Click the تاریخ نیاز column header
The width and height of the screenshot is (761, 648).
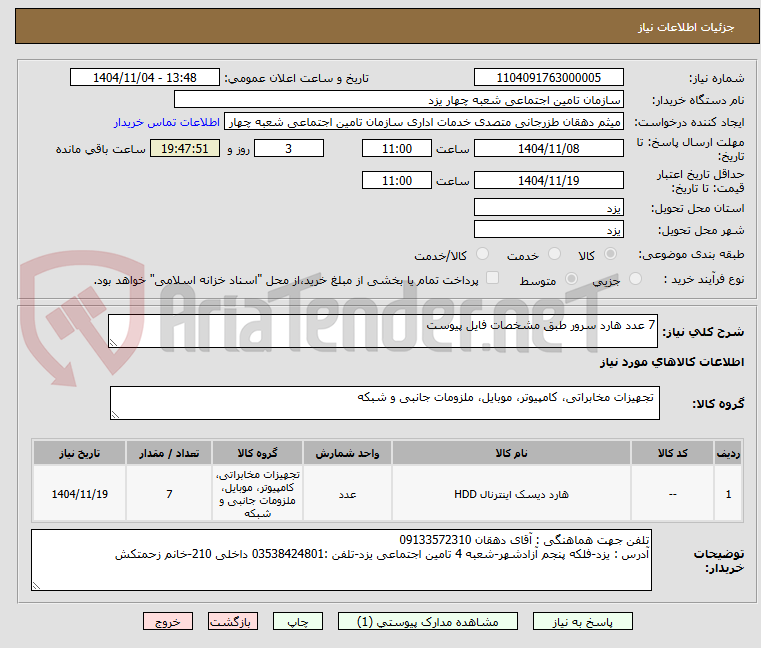[x=80, y=453]
